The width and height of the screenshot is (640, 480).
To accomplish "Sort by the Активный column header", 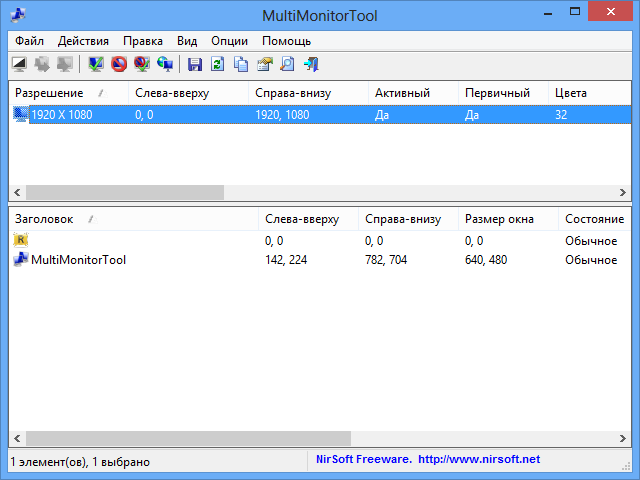I will pyautogui.click(x=413, y=93).
